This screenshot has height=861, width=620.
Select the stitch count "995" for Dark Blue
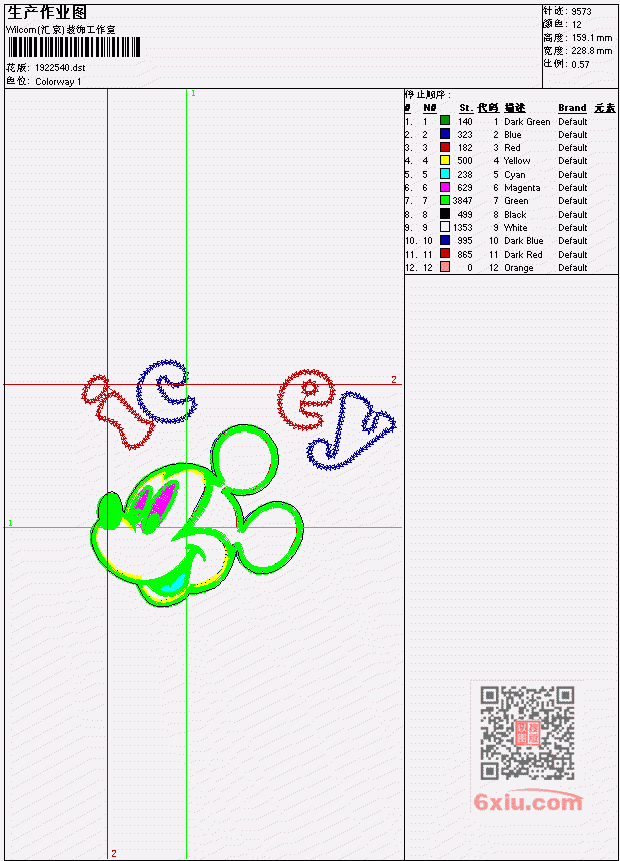465,241
